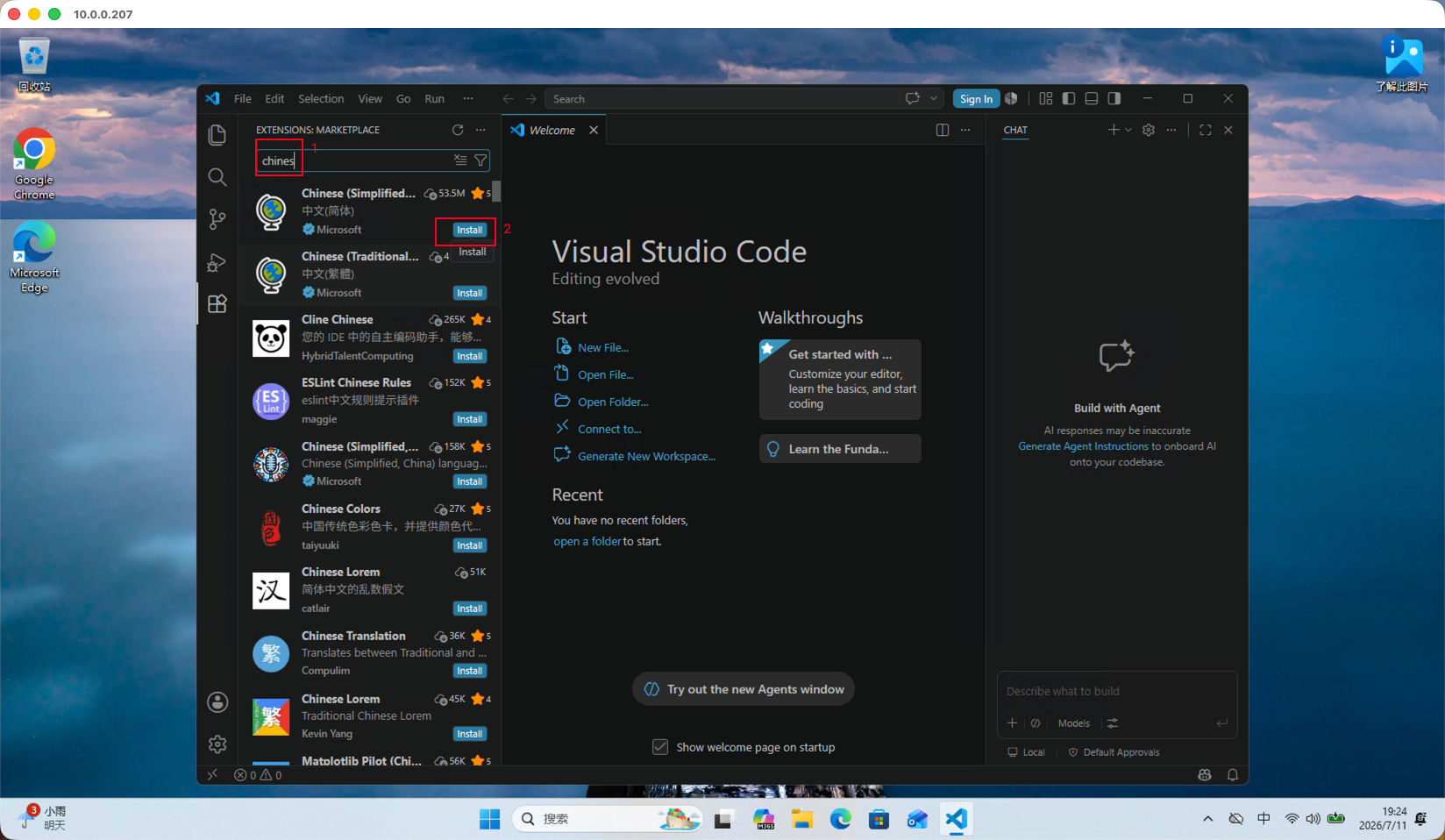Switch to the Welcome tab
This screenshot has width=1445, height=840.
[553, 130]
